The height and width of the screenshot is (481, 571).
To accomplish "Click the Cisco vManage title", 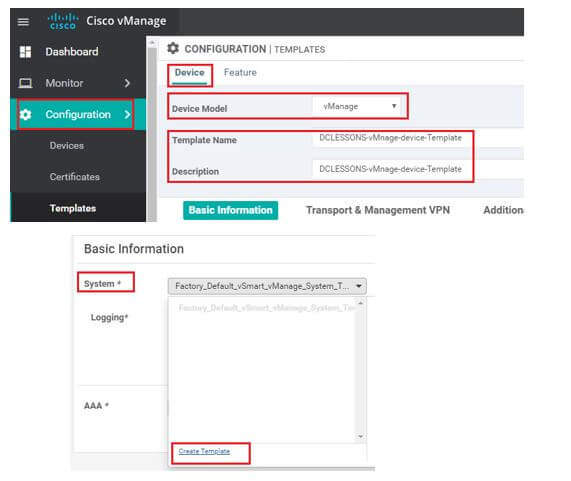I will pyautogui.click(x=126, y=21).
